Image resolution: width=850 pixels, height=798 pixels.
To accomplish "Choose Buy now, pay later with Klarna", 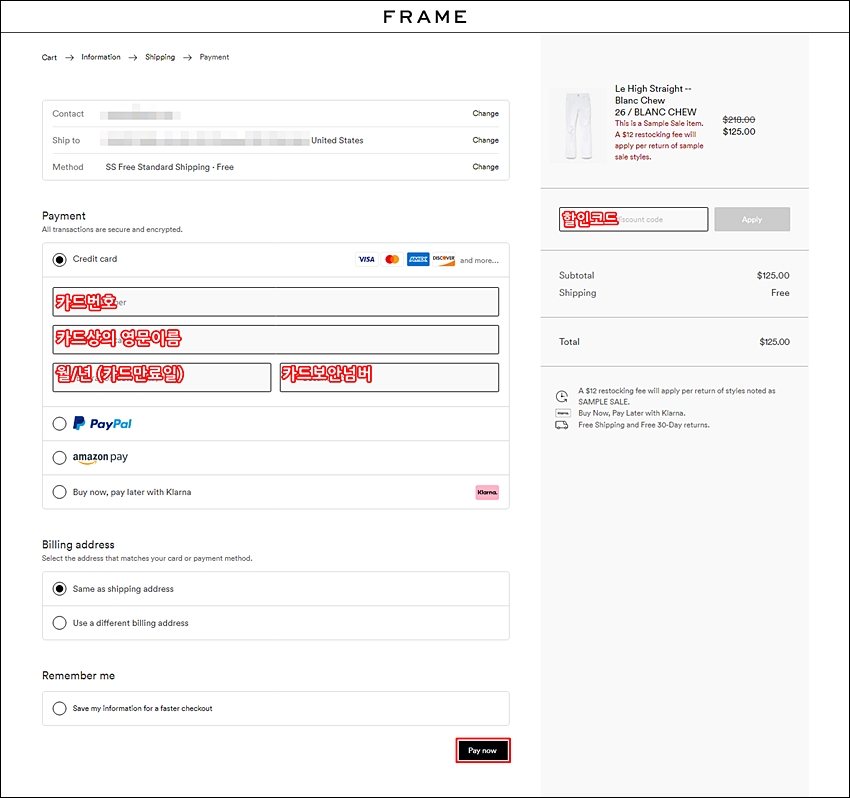I will (60, 492).
